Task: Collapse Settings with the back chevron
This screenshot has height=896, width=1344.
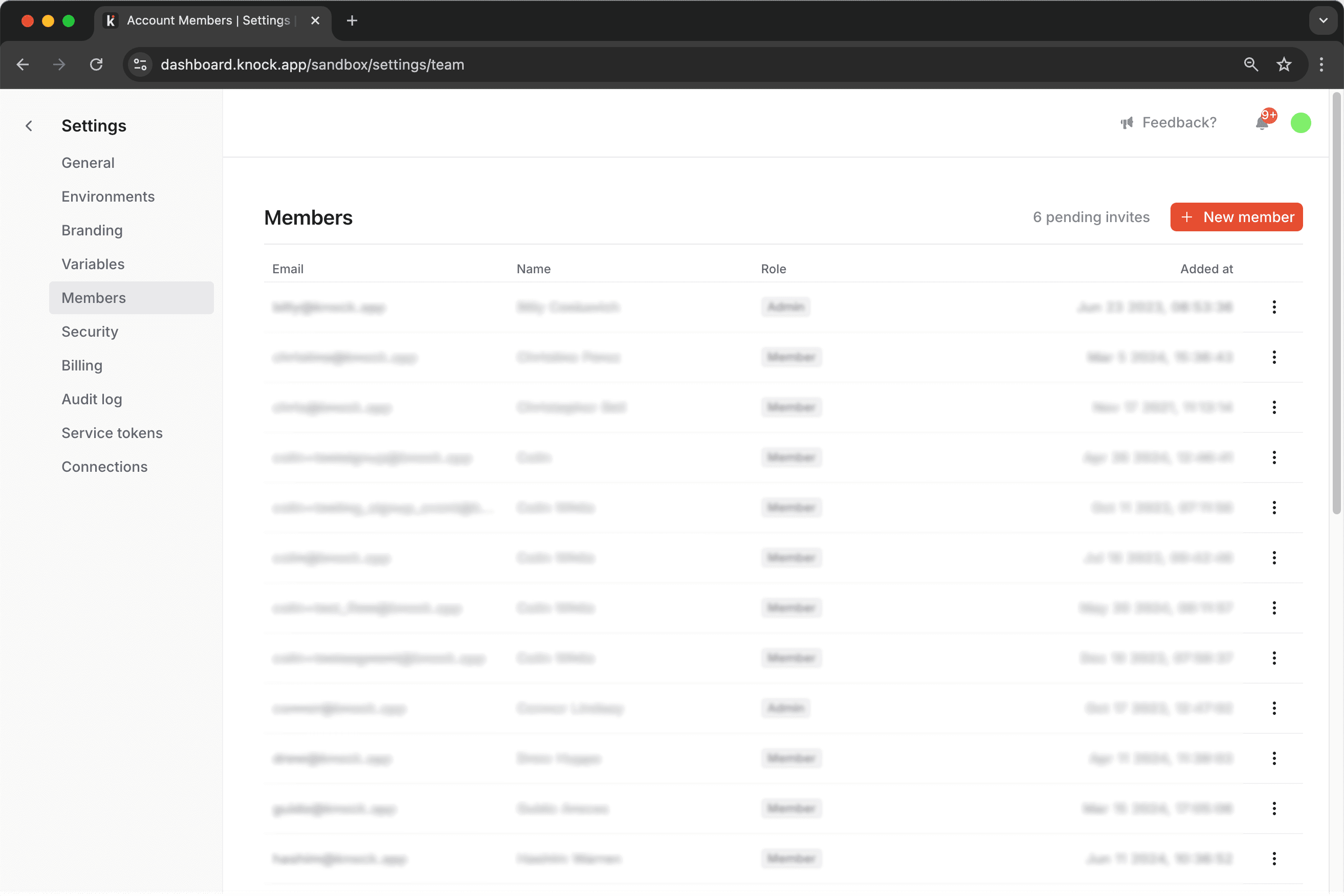Action: coord(29,126)
